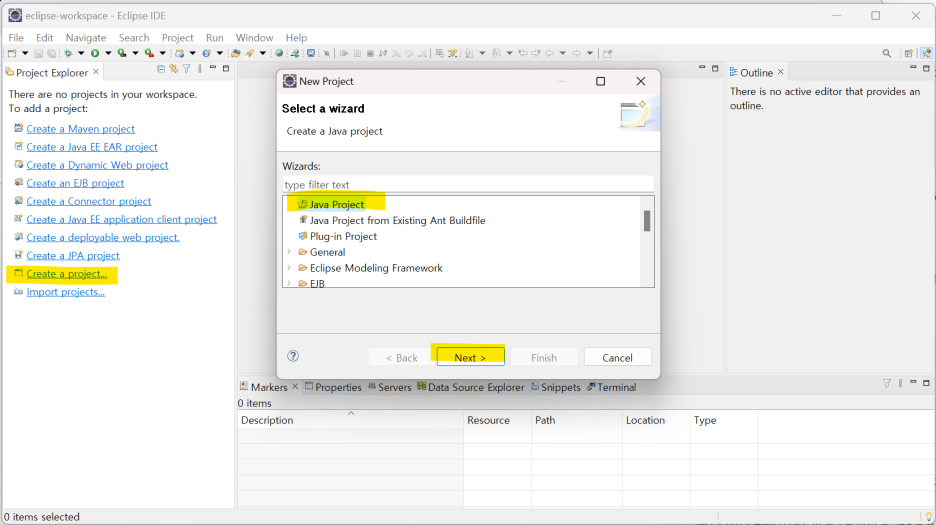Click the monitor-shaped toolbar icon
936x525 pixels.
[311, 53]
